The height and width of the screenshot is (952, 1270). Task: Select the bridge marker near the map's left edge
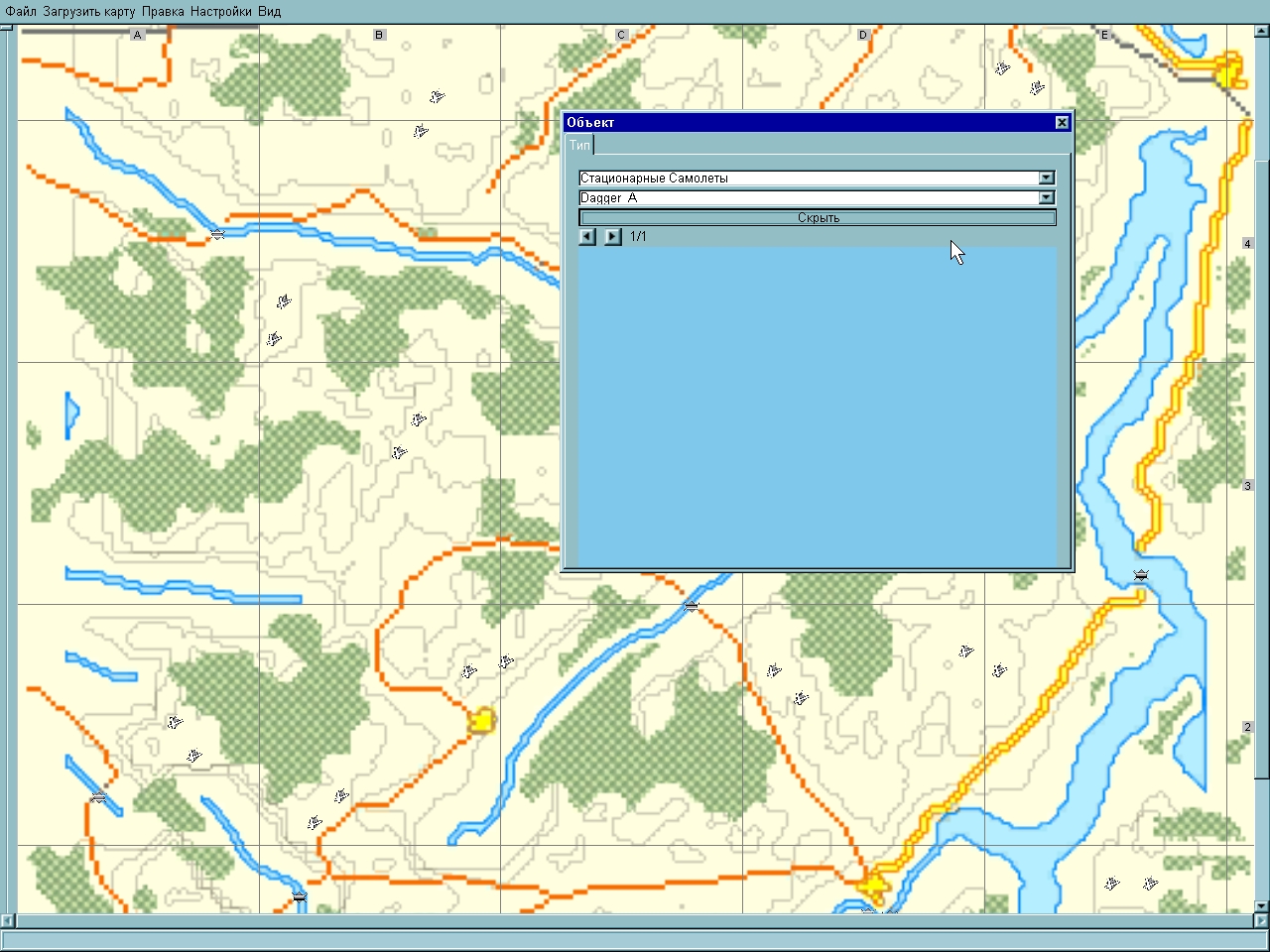point(97,798)
